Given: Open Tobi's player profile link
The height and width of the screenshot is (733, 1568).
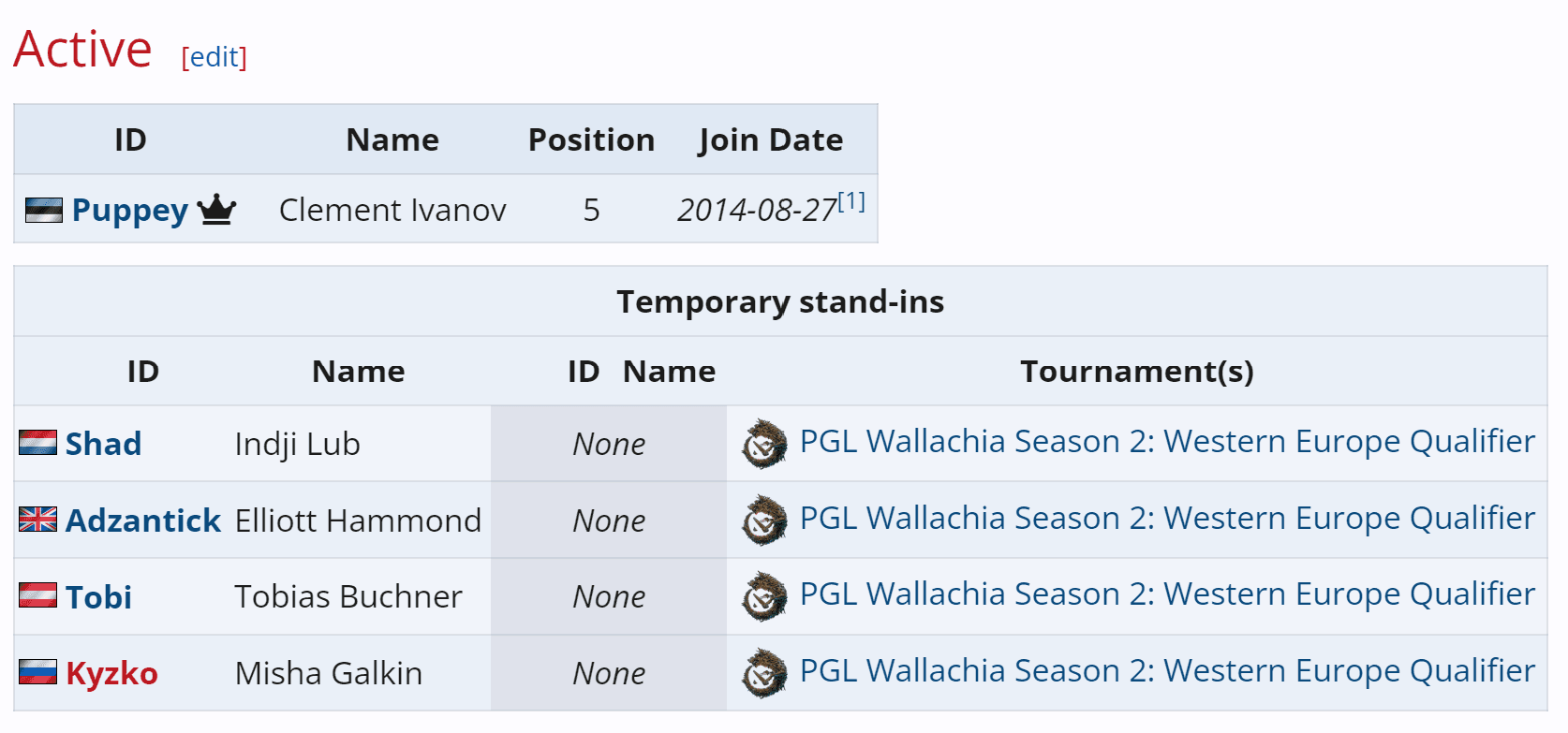Looking at the screenshot, I should click(x=98, y=596).
